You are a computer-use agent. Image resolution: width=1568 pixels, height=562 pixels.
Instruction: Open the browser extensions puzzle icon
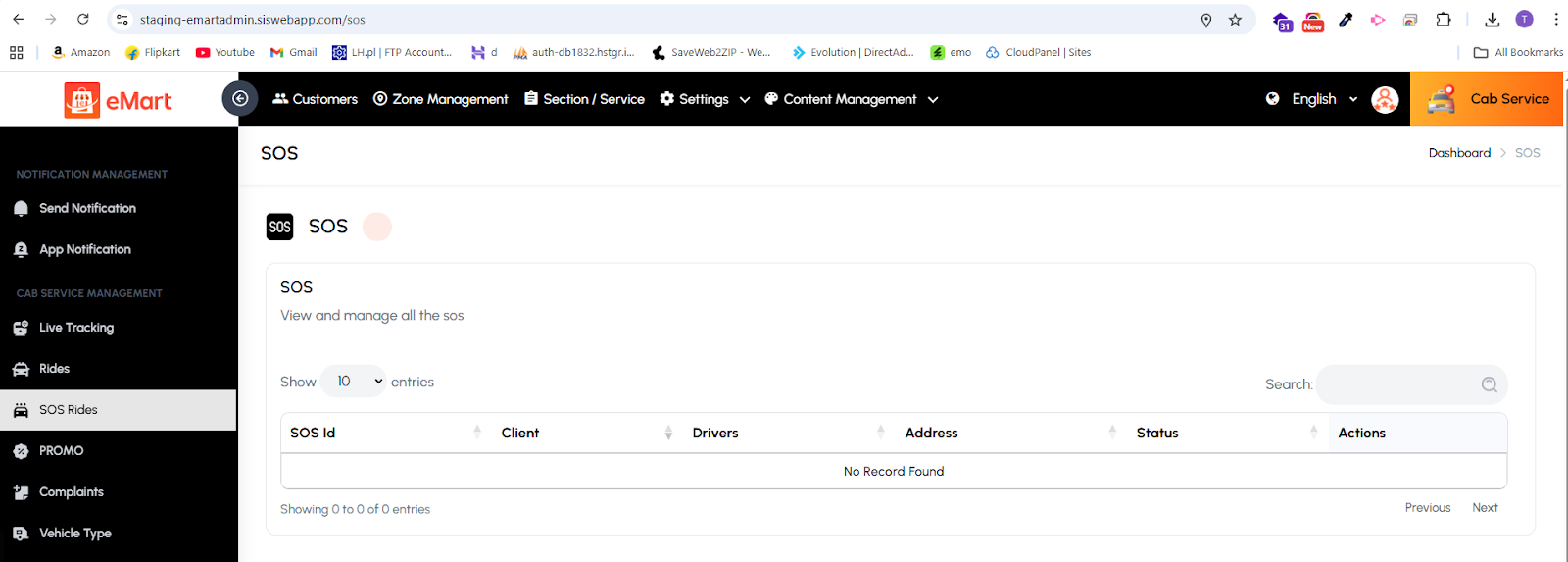click(1444, 20)
